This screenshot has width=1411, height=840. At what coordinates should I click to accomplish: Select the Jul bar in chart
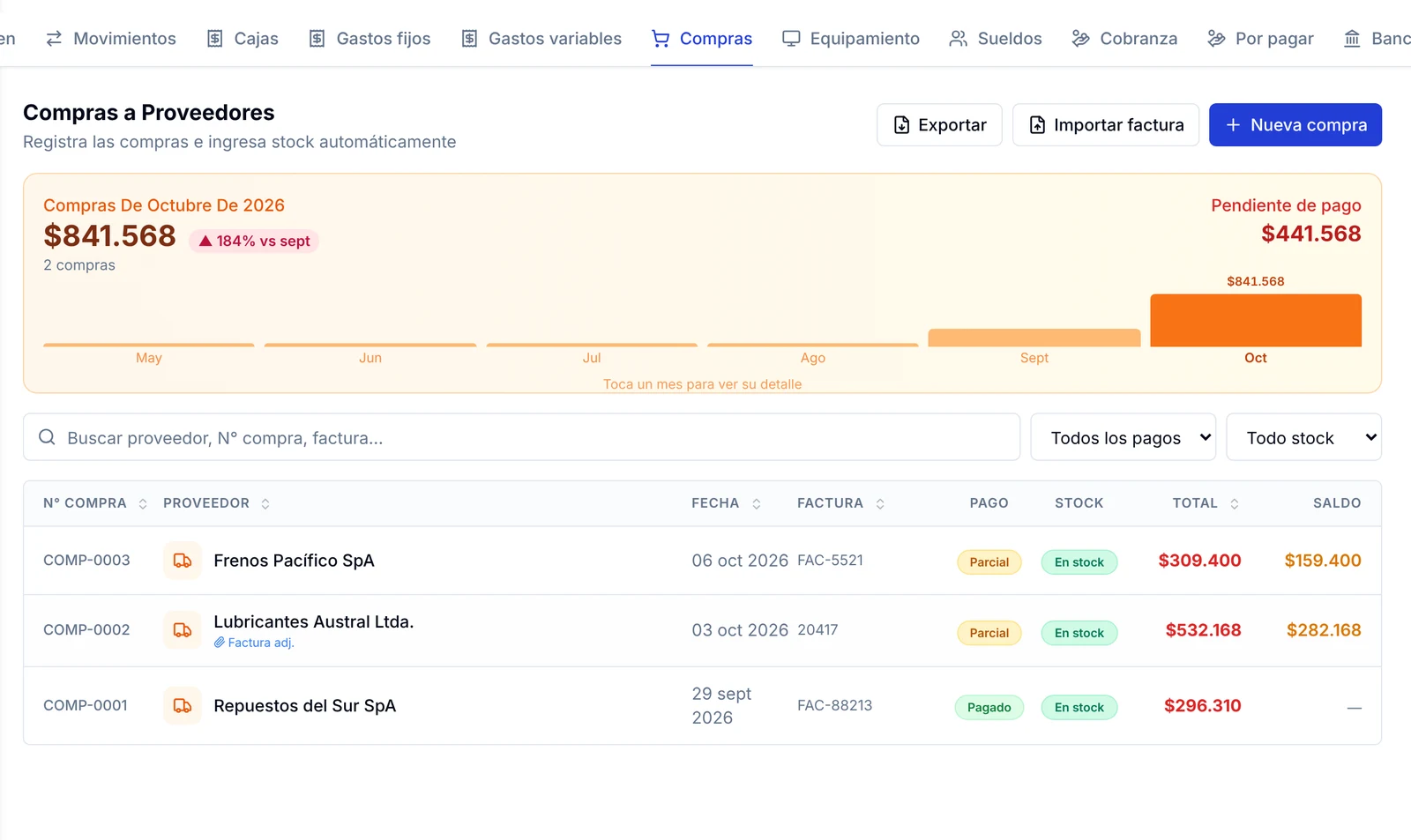(x=592, y=345)
